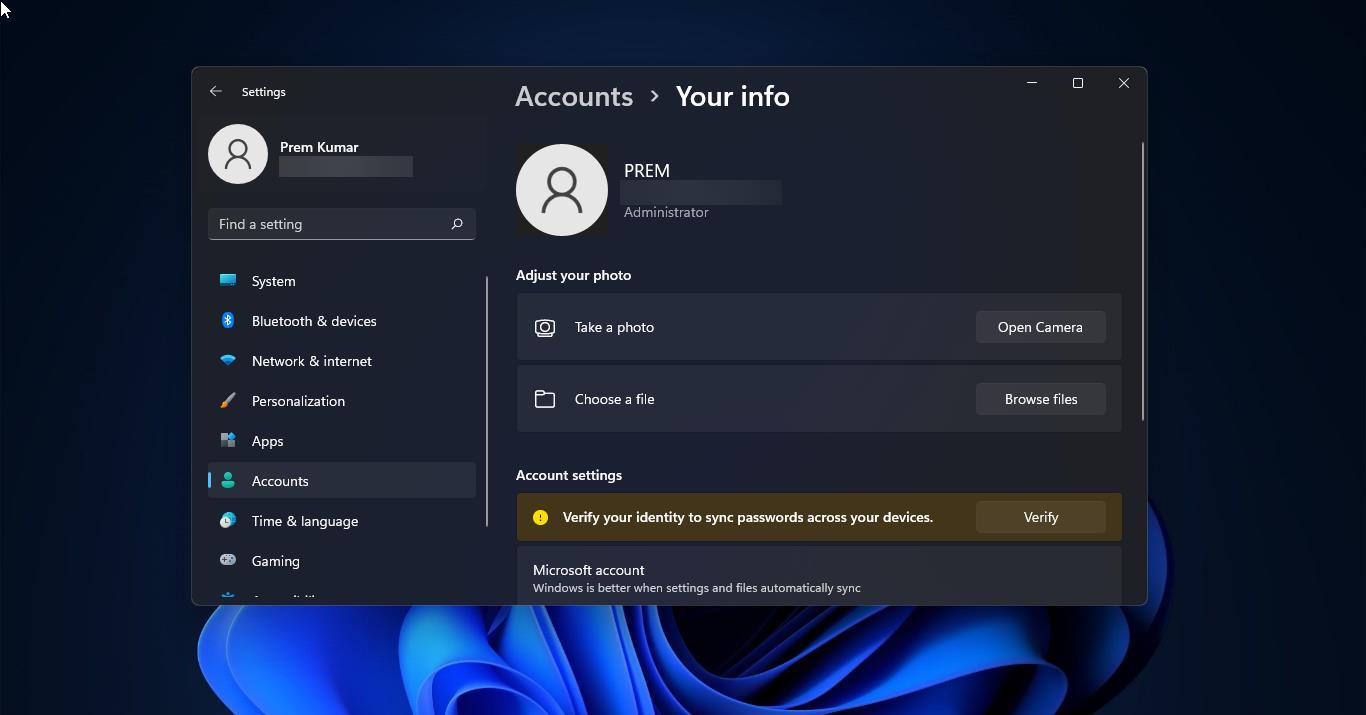Click the PREM profile picture thumbnail

[x=561, y=190]
